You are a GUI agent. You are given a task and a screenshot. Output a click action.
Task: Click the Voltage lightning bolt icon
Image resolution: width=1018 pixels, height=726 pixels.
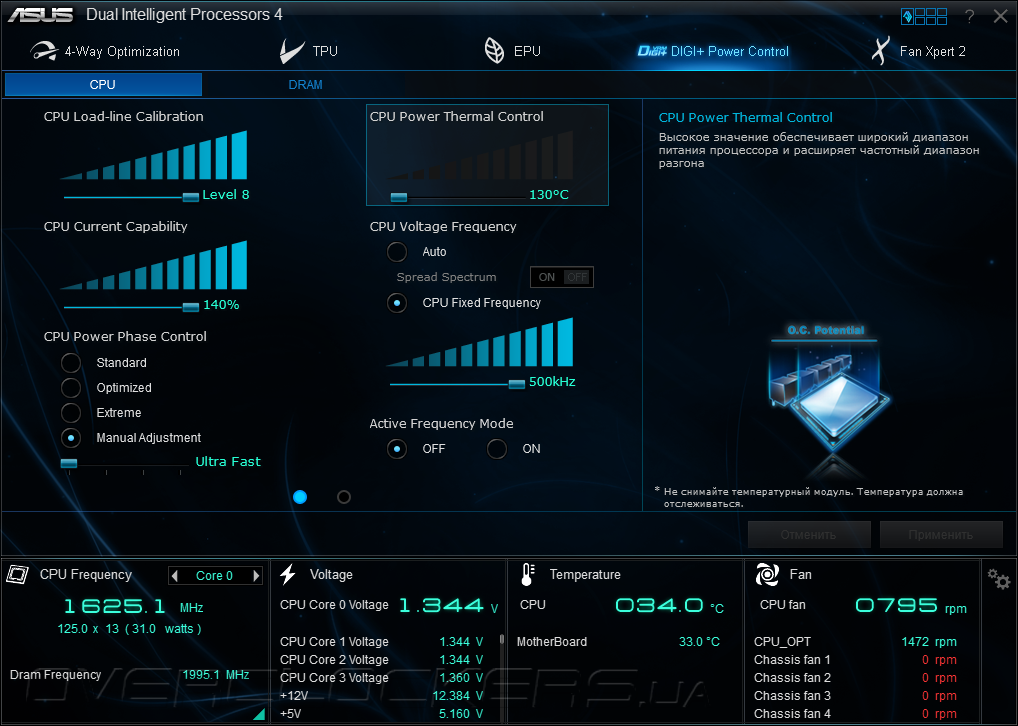288,574
